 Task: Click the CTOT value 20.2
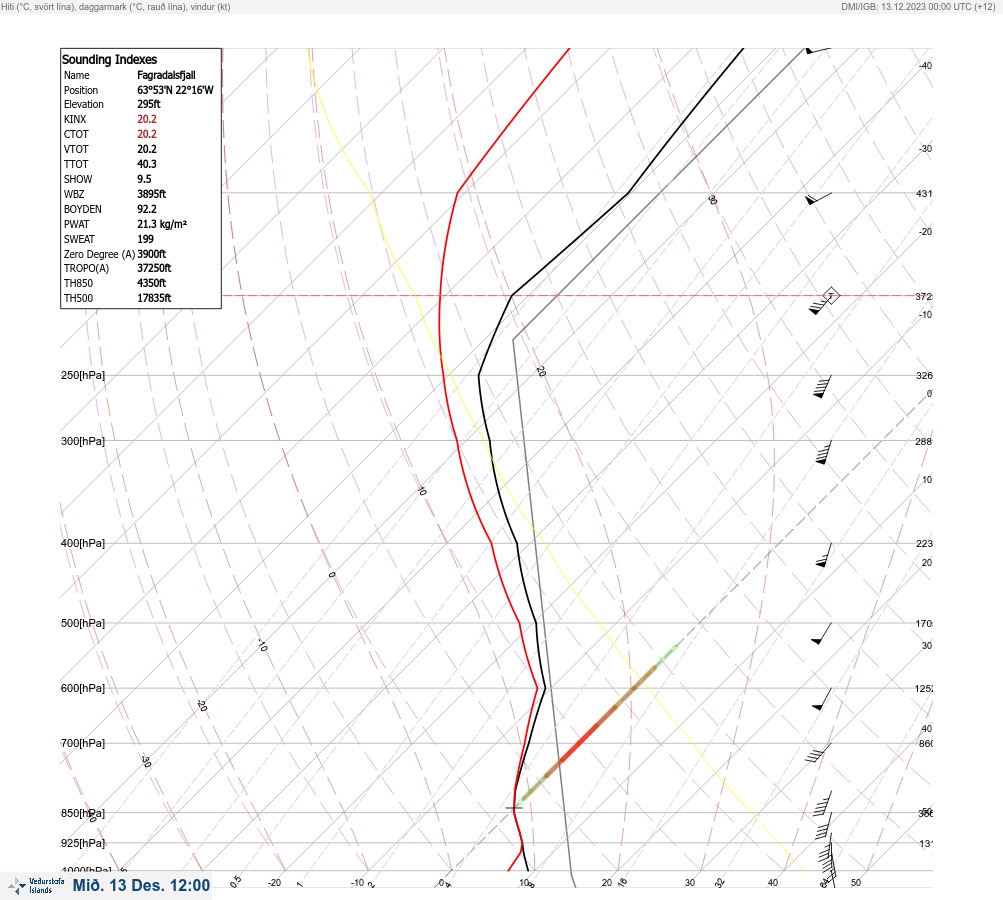[146, 134]
